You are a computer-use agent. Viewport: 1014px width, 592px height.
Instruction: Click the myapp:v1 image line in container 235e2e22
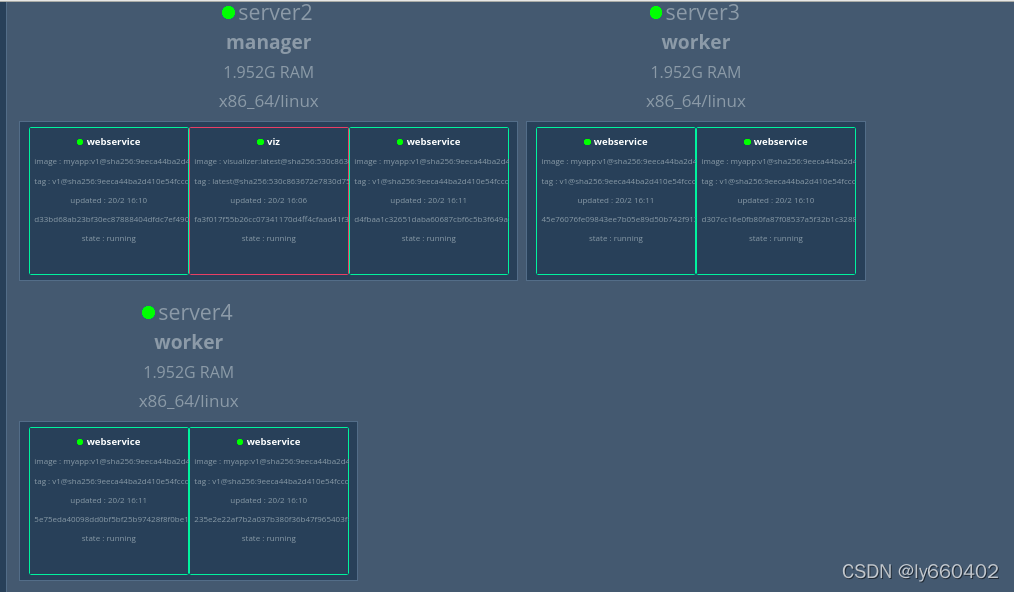pyautogui.click(x=271, y=462)
